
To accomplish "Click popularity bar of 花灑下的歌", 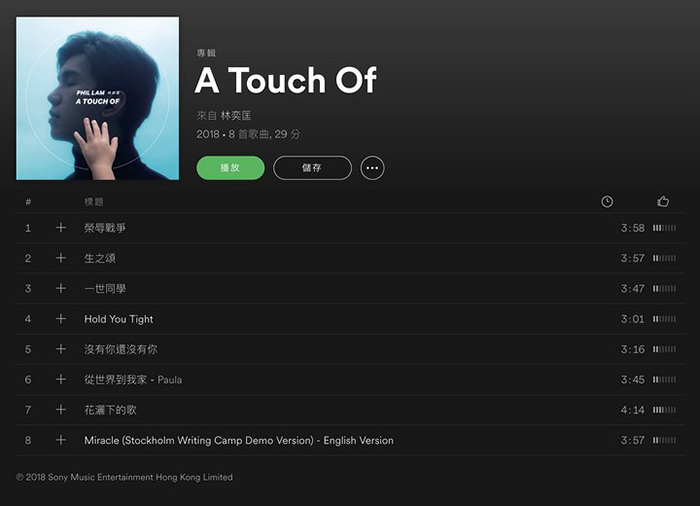I will 664,410.
